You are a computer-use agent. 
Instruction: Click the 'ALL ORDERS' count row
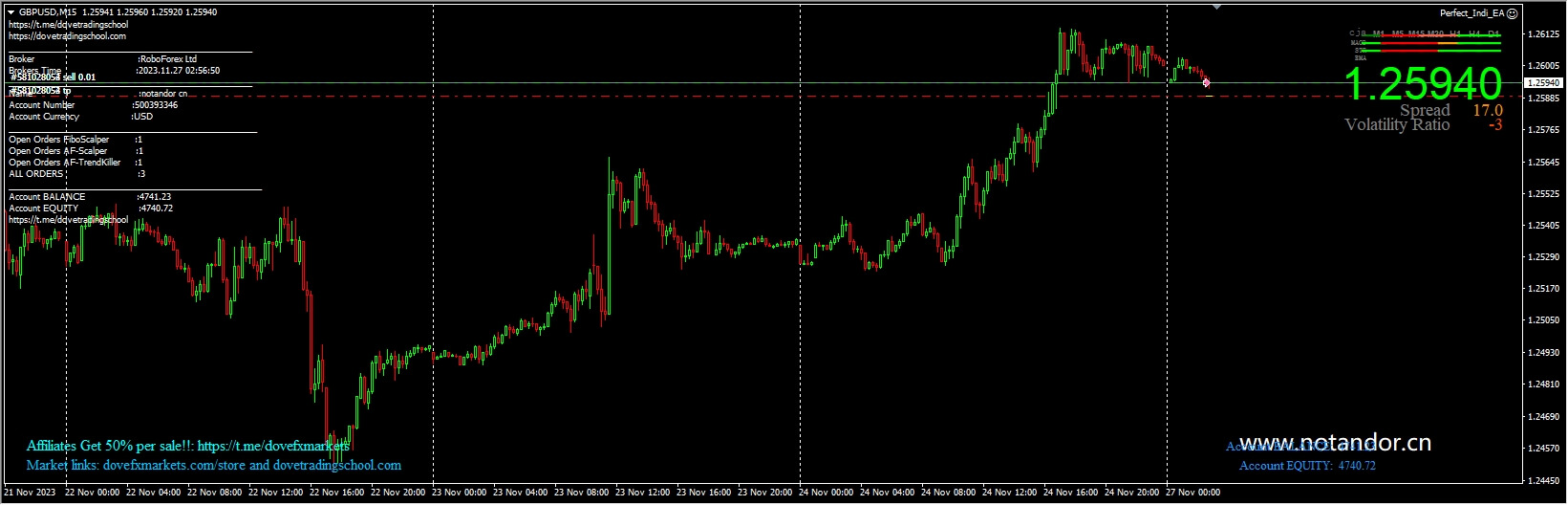coord(77,174)
